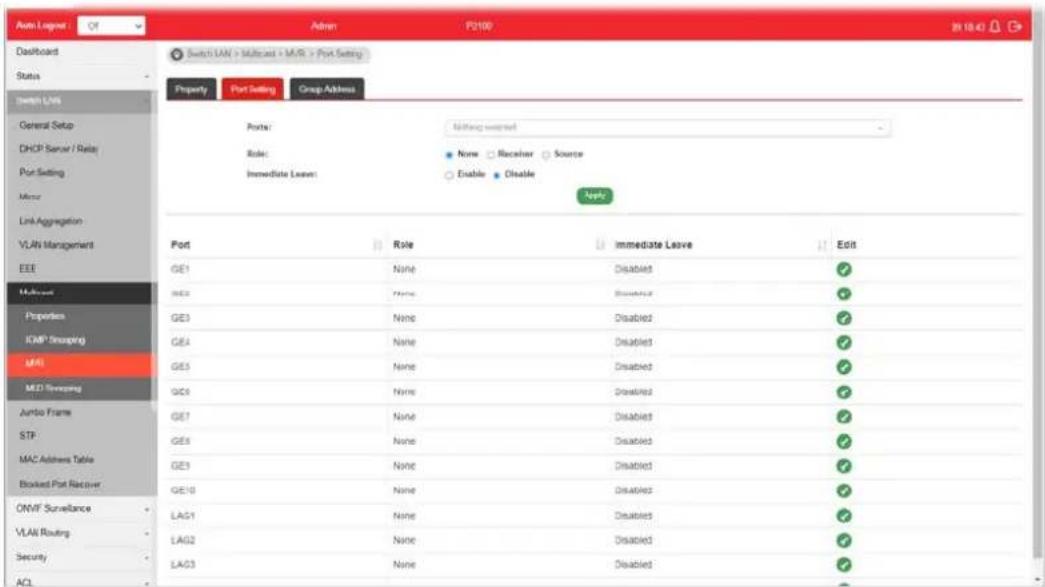This screenshot has width=1045, height=587.
Task: Enable Immediate Leave radio option
Action: [449, 175]
